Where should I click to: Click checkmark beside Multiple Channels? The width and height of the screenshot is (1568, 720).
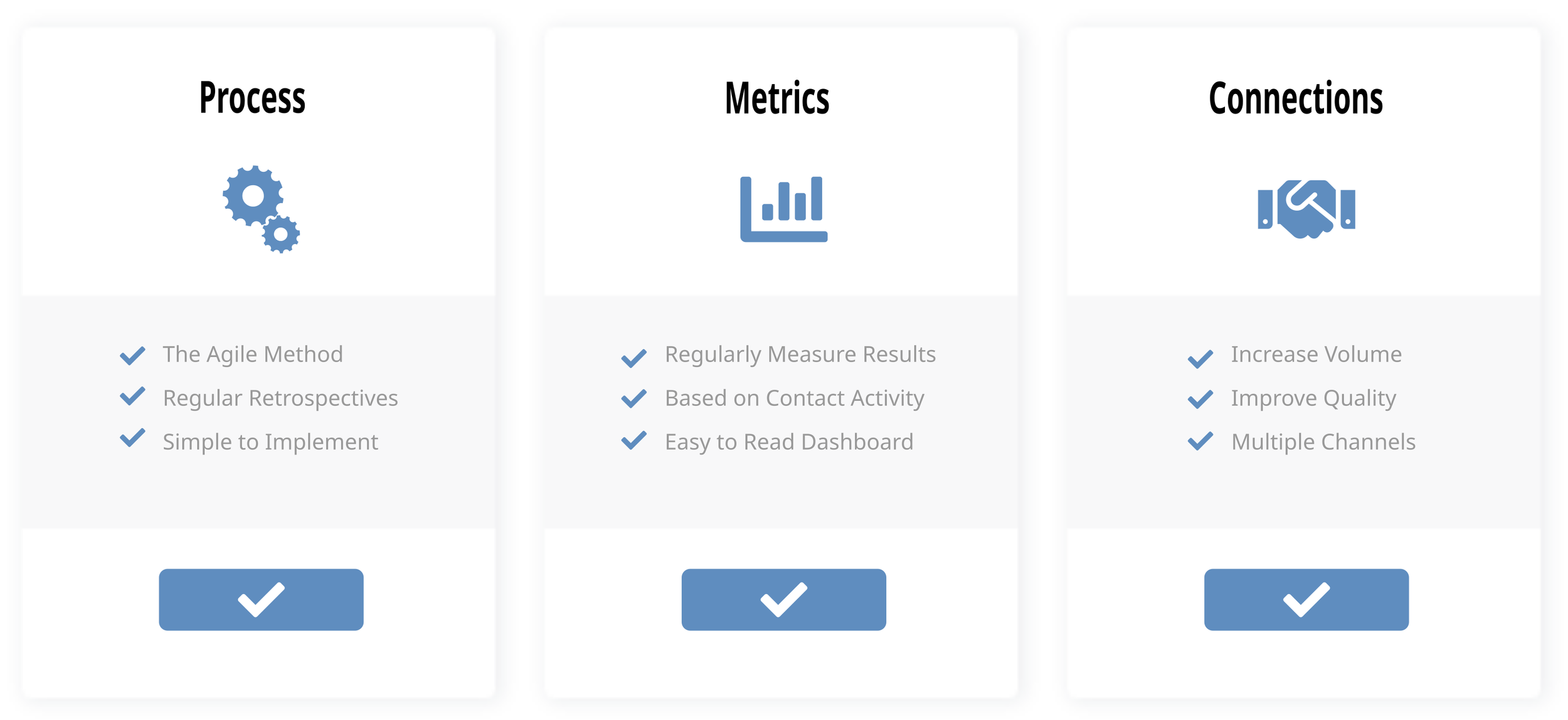coord(1200,441)
